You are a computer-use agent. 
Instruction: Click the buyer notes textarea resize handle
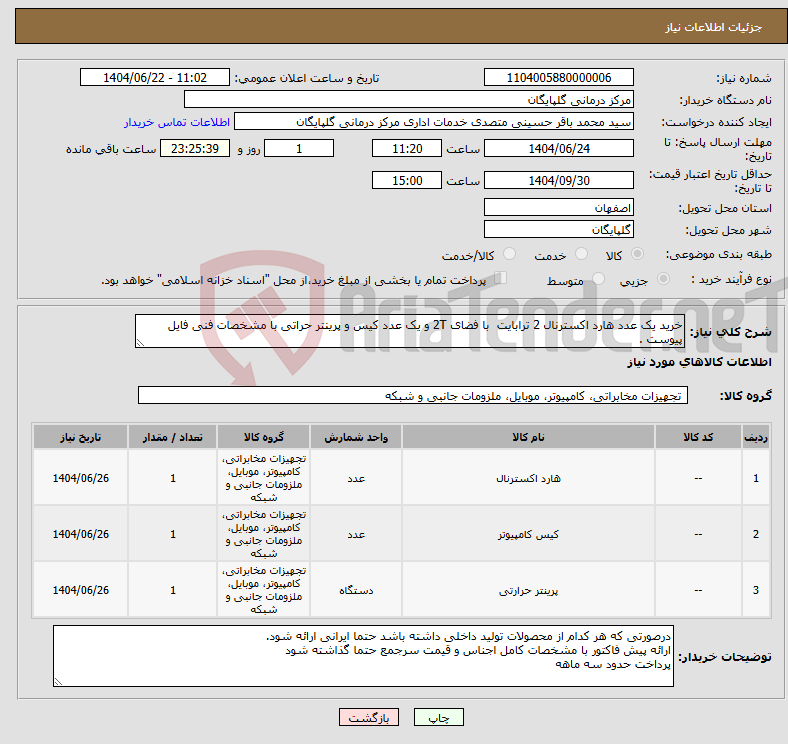[58, 682]
